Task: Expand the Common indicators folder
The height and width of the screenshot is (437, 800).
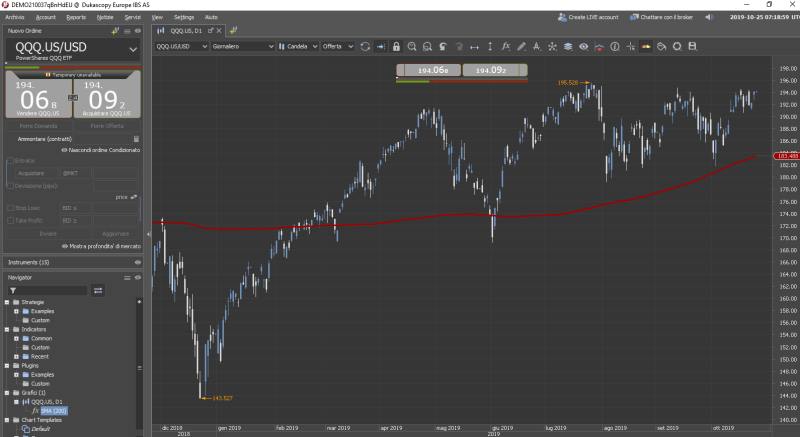Action: pyautogui.click(x=17, y=338)
